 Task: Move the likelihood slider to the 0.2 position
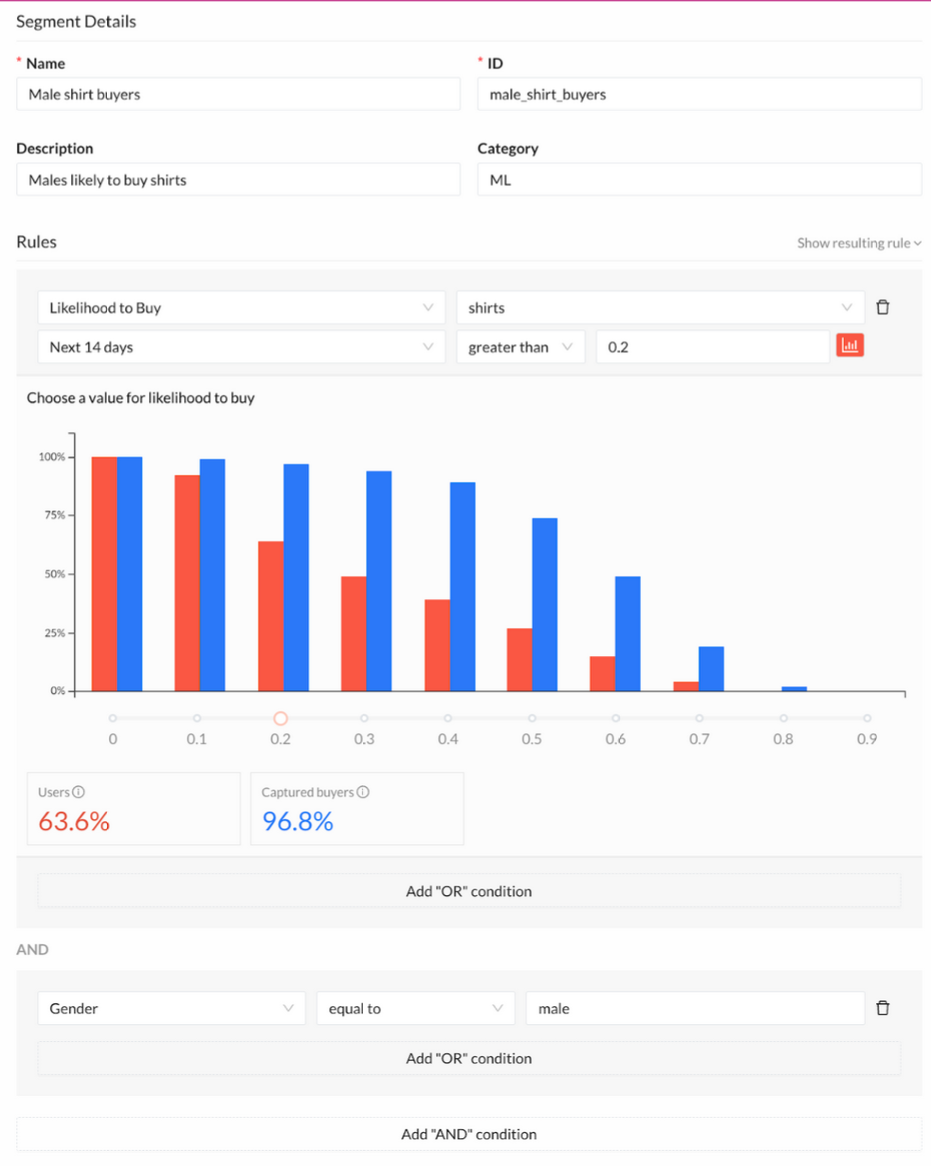coord(280,718)
